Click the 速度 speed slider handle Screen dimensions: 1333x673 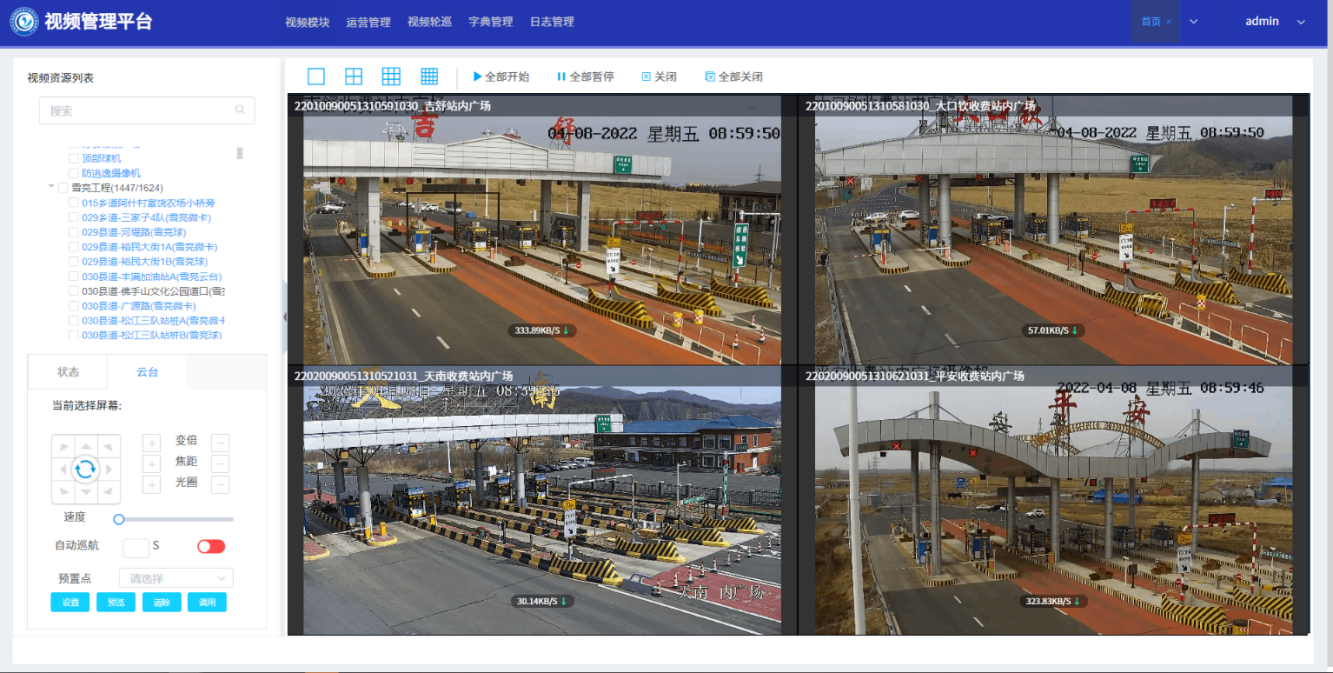pyautogui.click(x=119, y=519)
